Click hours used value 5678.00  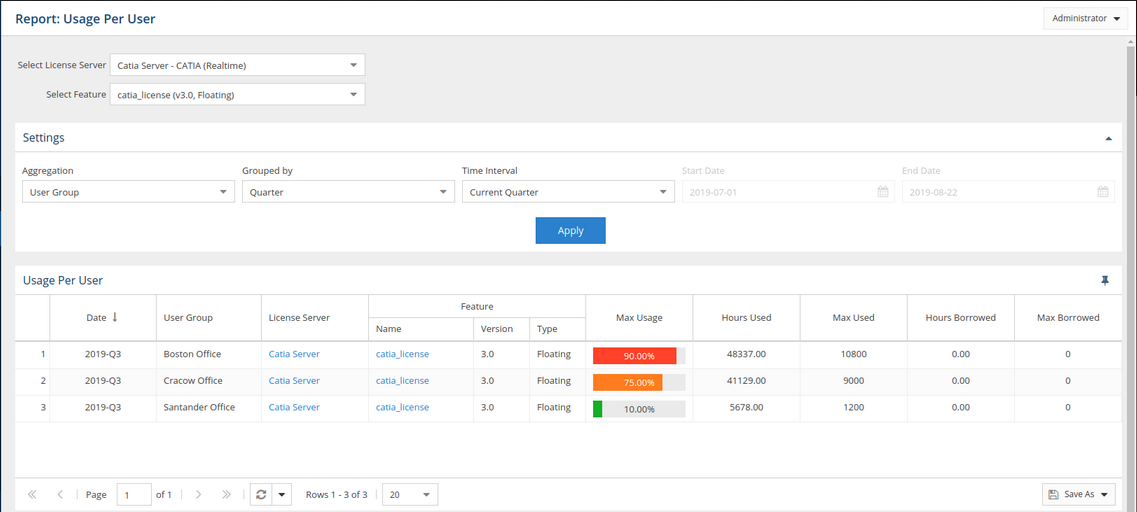click(746, 408)
